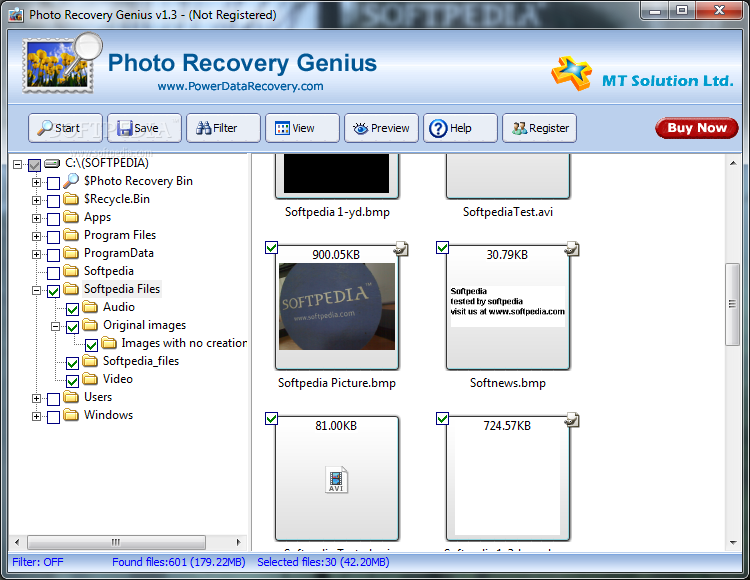Click the Register button label
The height and width of the screenshot is (580, 750).
[x=549, y=128]
